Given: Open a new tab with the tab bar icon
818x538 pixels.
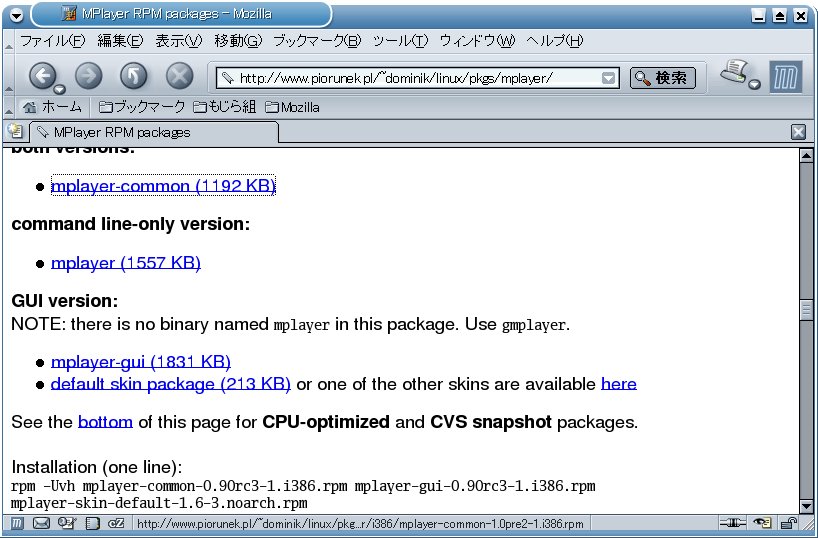Looking at the screenshot, I should [x=16, y=131].
